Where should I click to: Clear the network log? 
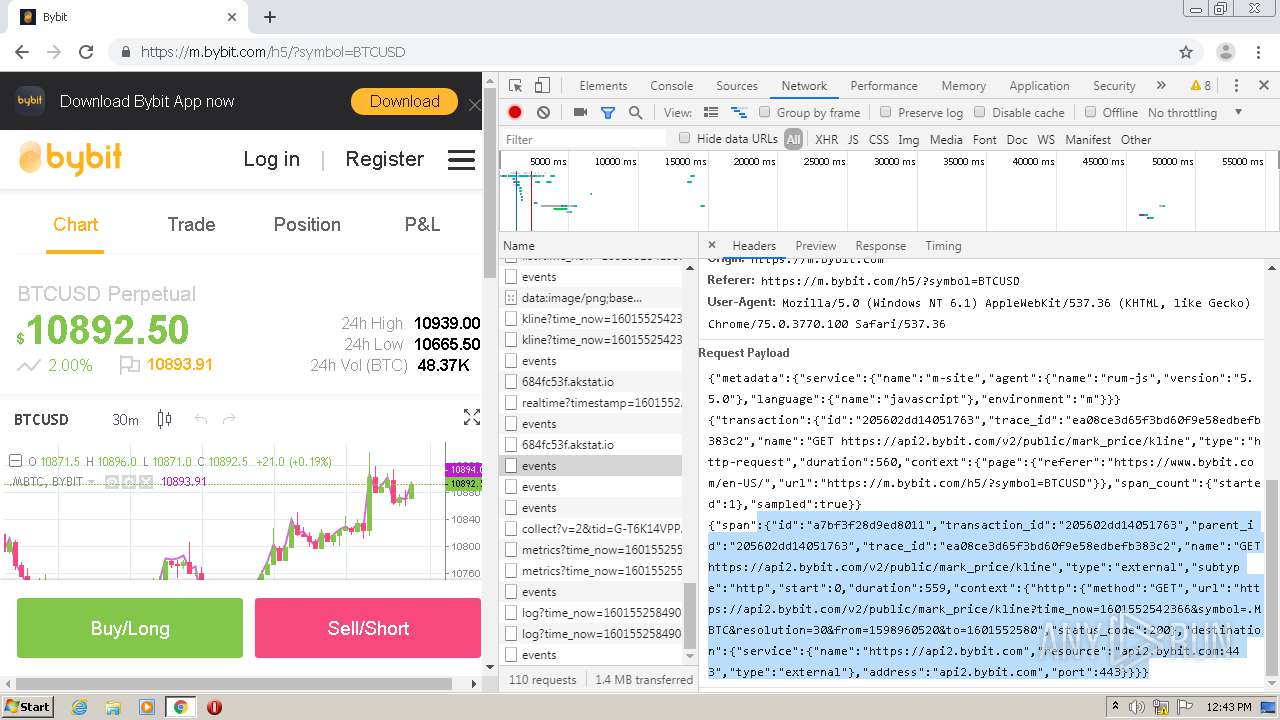[543, 113]
